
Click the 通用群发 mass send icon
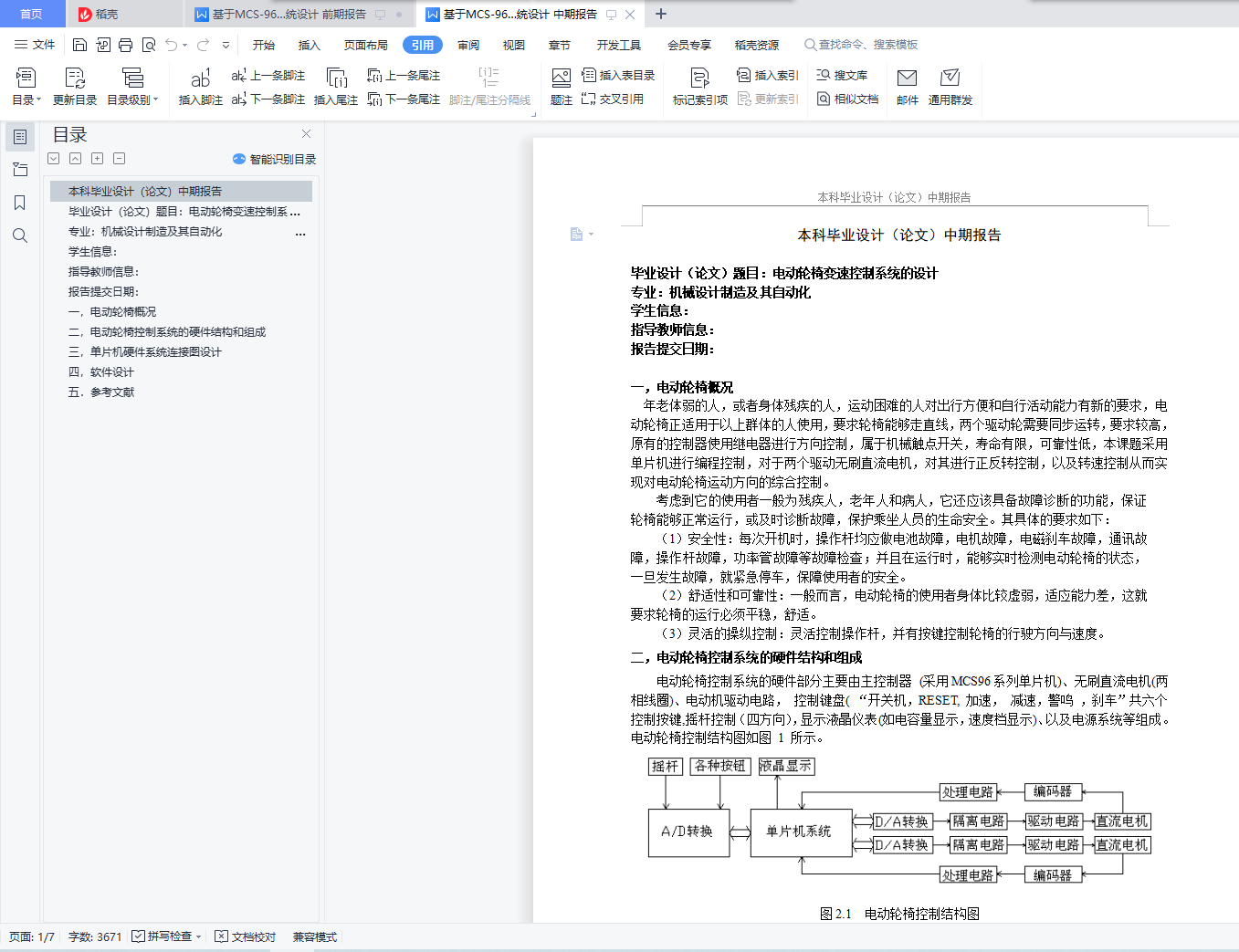[x=950, y=78]
